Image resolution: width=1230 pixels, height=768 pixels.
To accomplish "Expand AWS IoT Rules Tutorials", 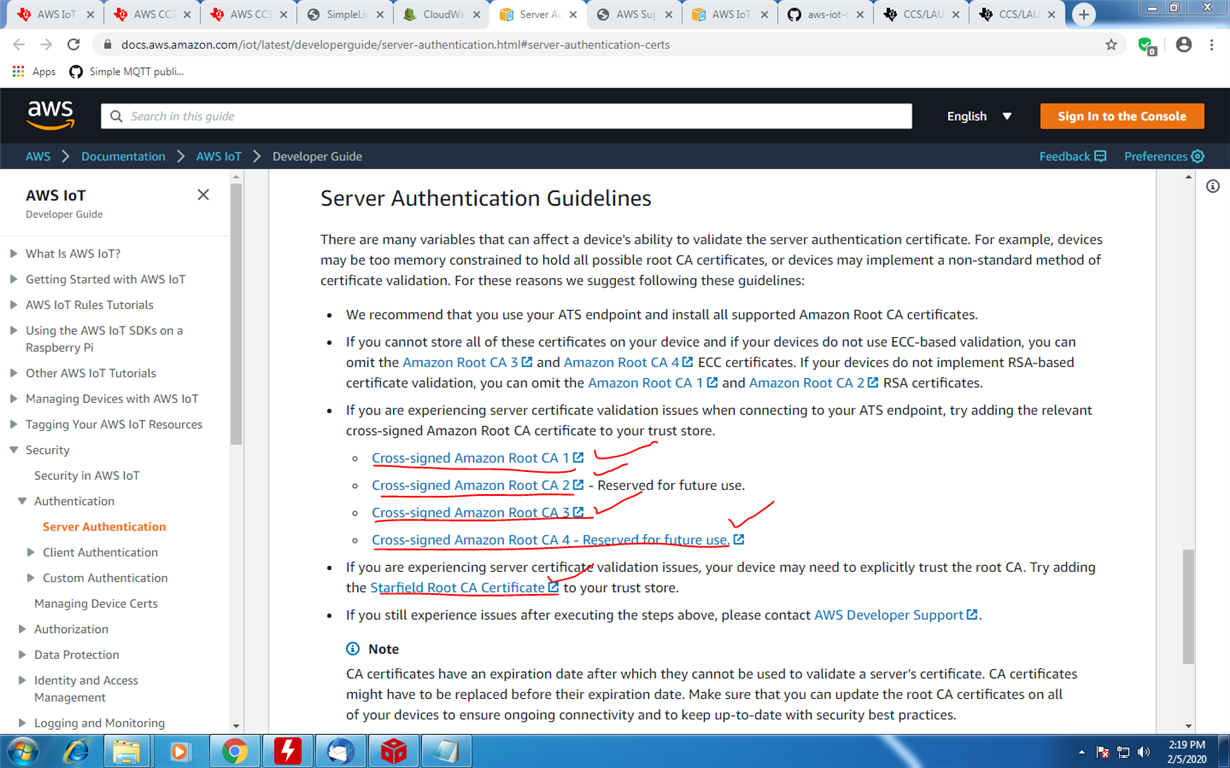I will (x=14, y=305).
